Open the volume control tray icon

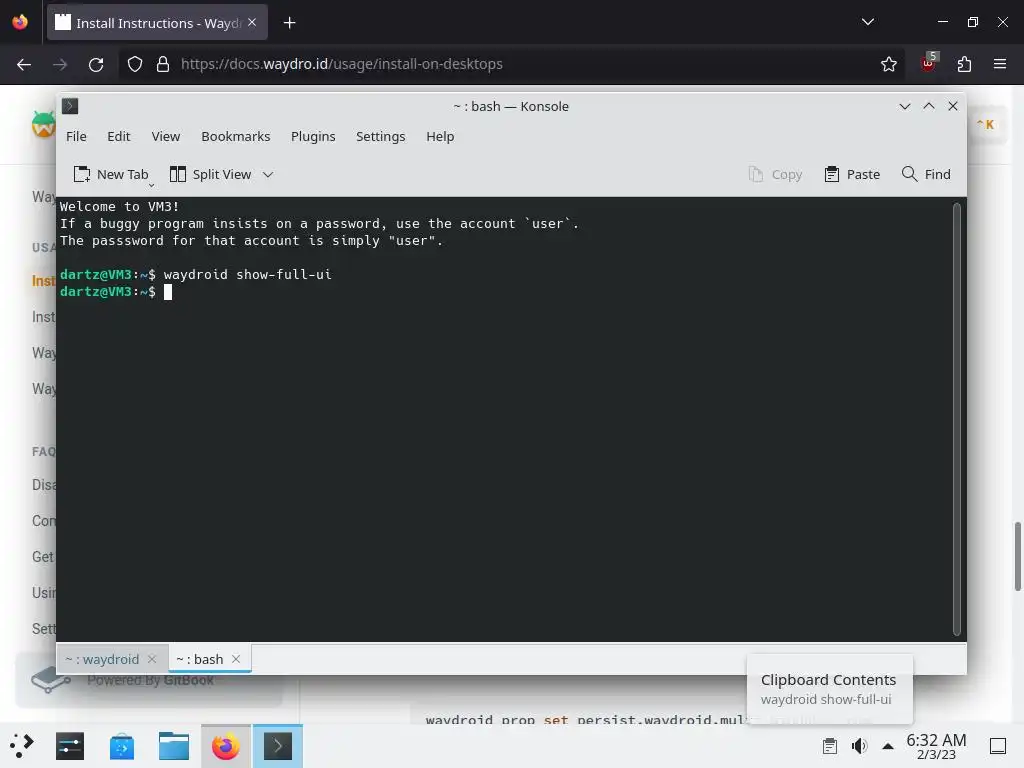click(859, 746)
